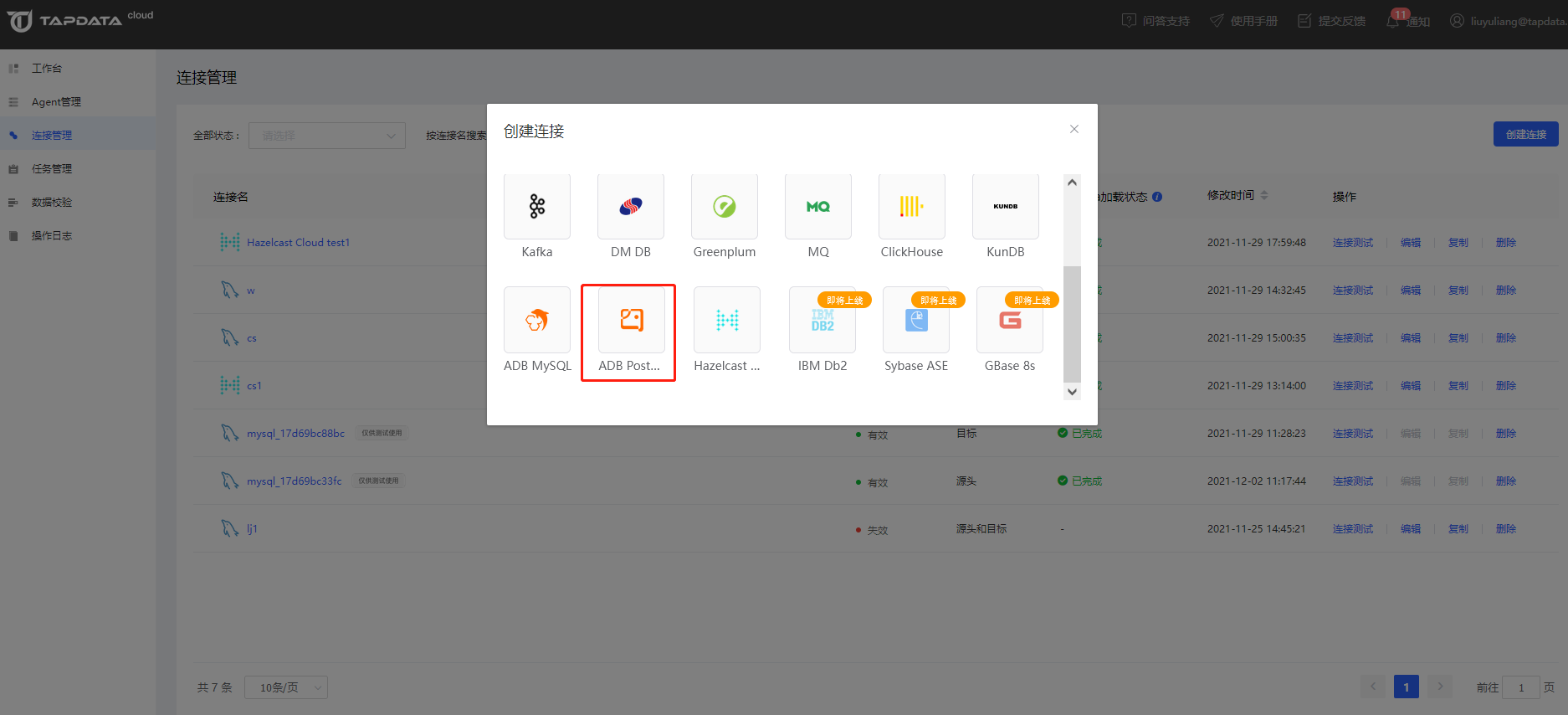Open data verification in sidebar

(78, 202)
